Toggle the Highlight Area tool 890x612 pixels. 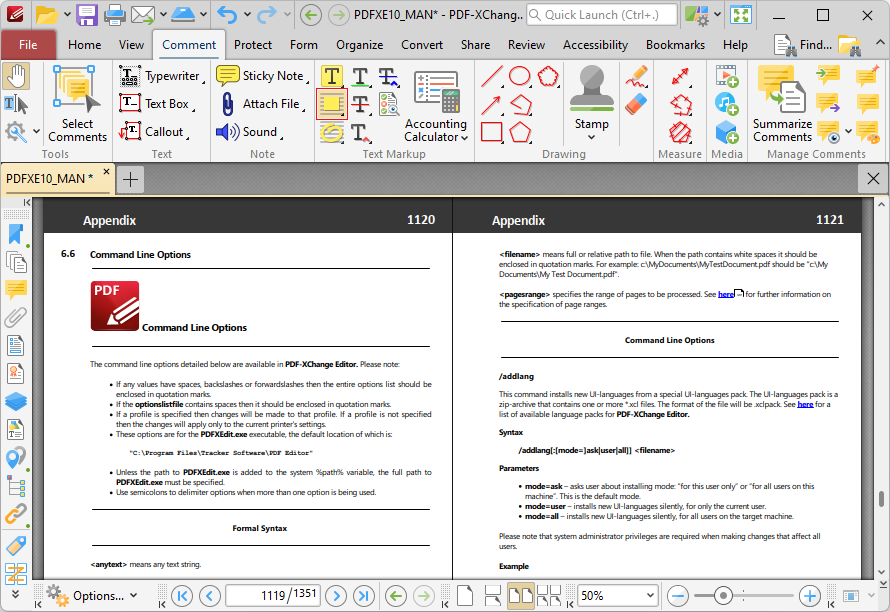[331, 104]
